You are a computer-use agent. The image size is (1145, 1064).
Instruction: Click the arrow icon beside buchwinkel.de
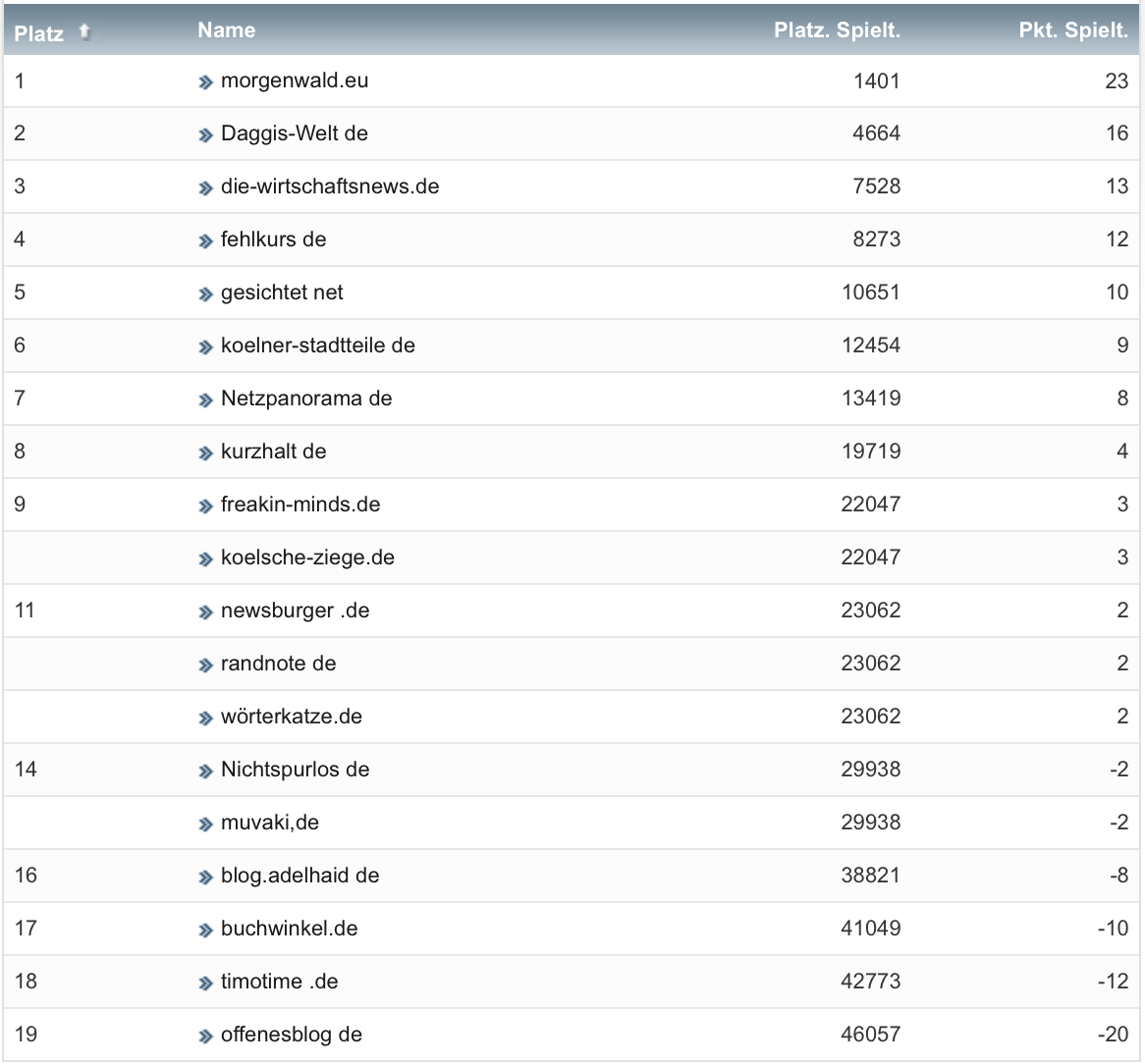tap(205, 931)
